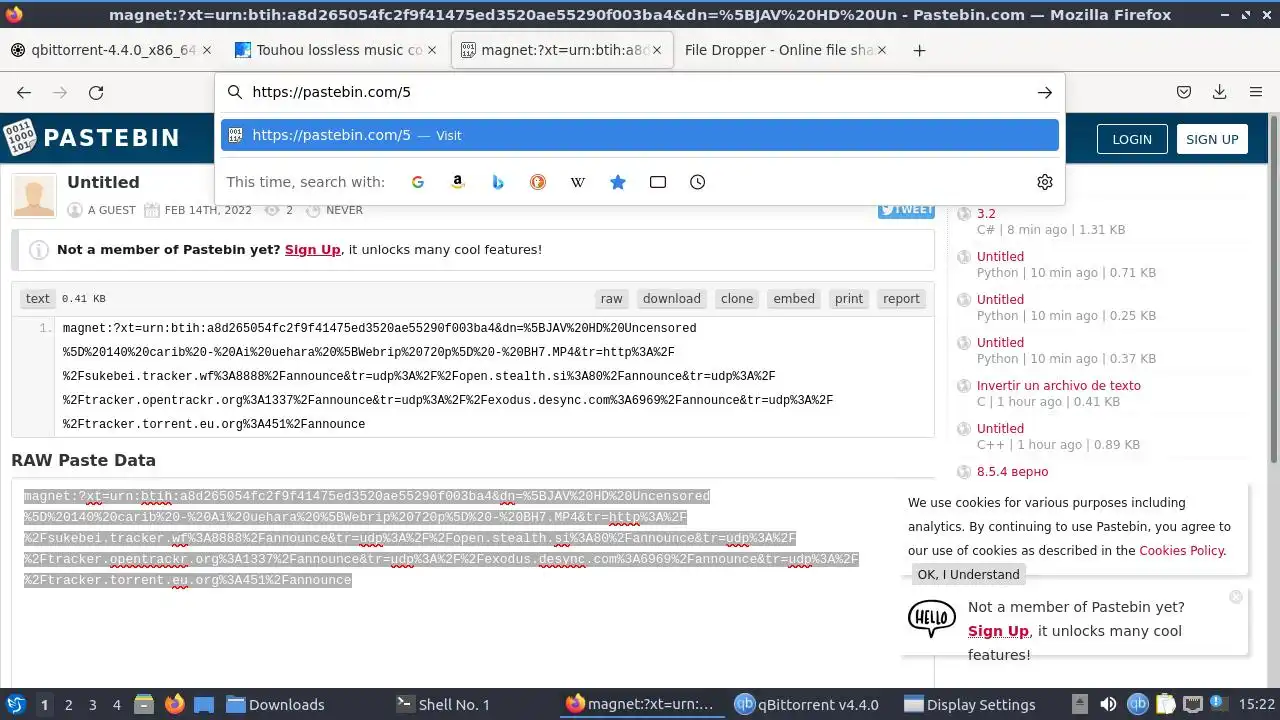Viewport: 1280px width, 720px height.
Task: Search this time with DuckDuckGo
Action: [x=538, y=182]
